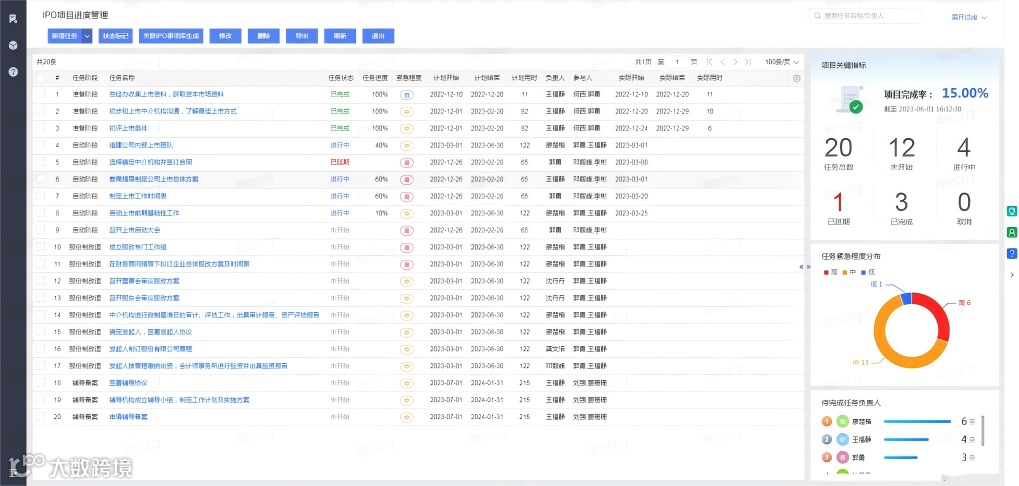Click the 40% progress value in row 4
This screenshot has height=486, width=1019.
coord(381,146)
